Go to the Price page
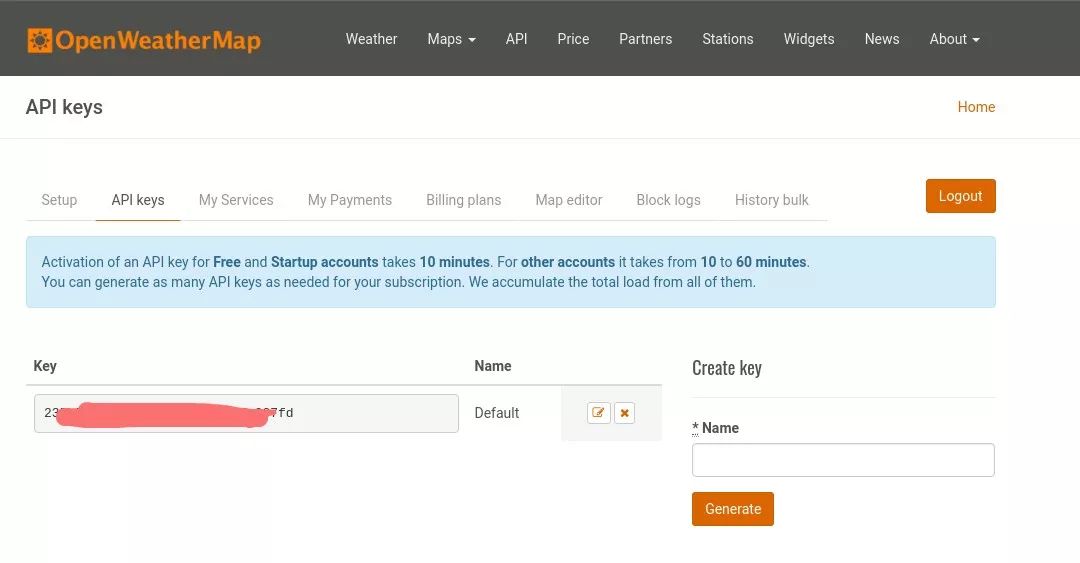The image size is (1080, 563). (573, 39)
